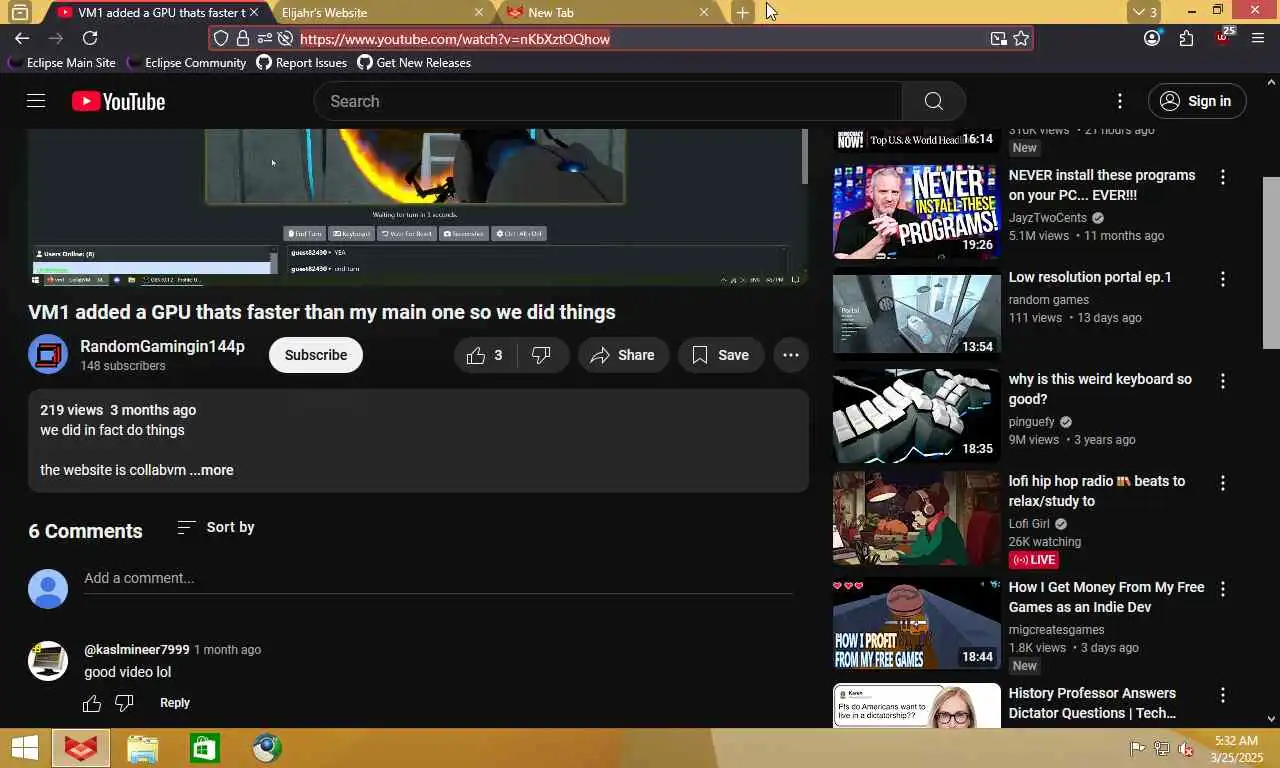Open the extensions puzzle icon

tap(1187, 38)
